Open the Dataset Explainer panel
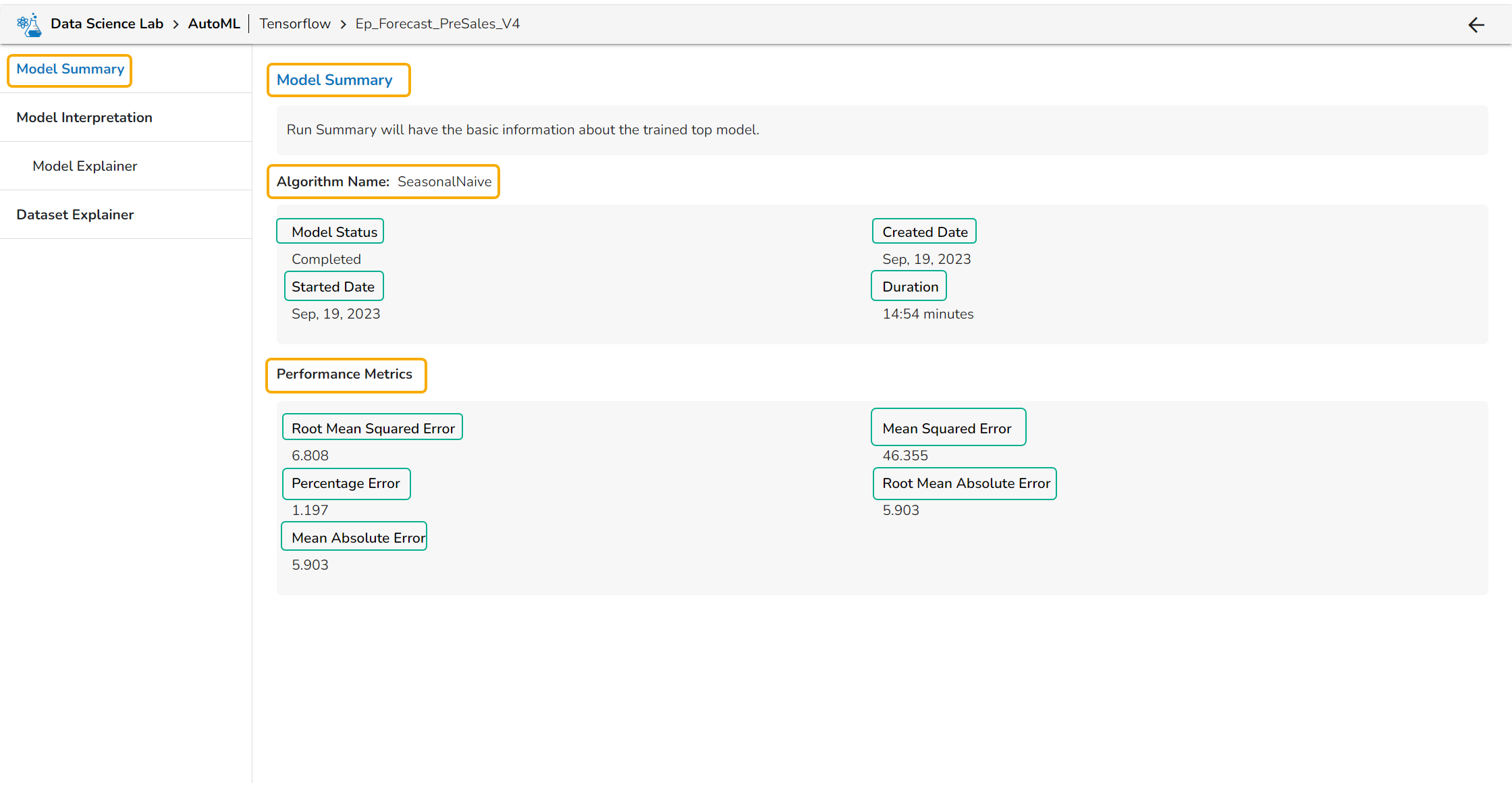 coord(74,214)
